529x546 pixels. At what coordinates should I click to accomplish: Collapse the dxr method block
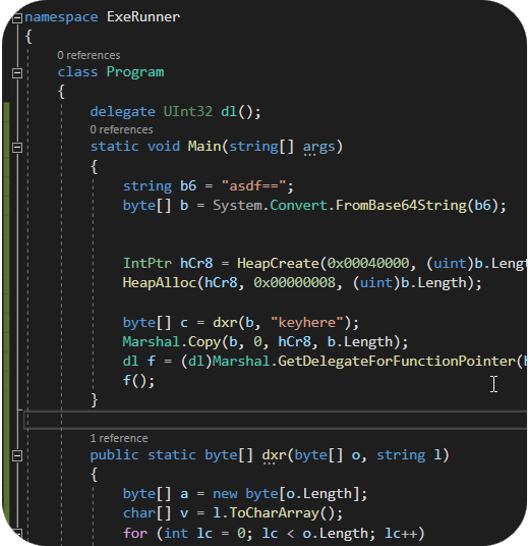click(x=17, y=456)
